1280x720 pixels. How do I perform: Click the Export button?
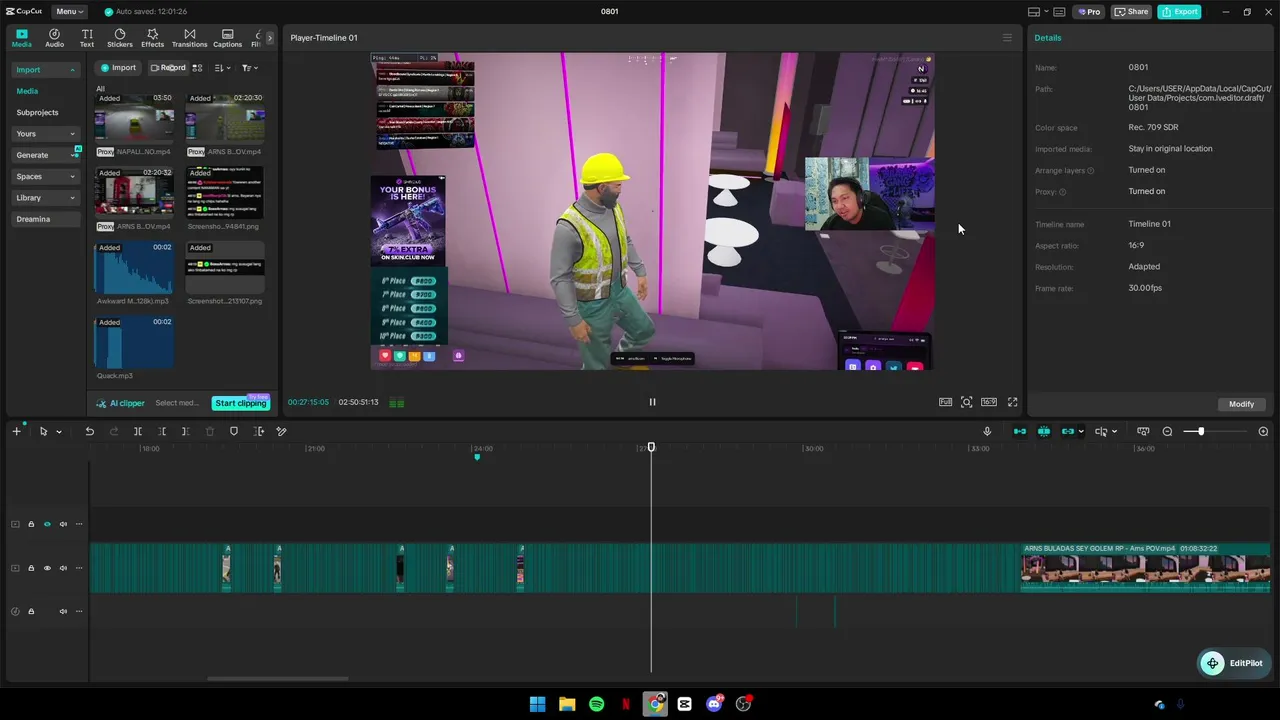coord(1179,12)
